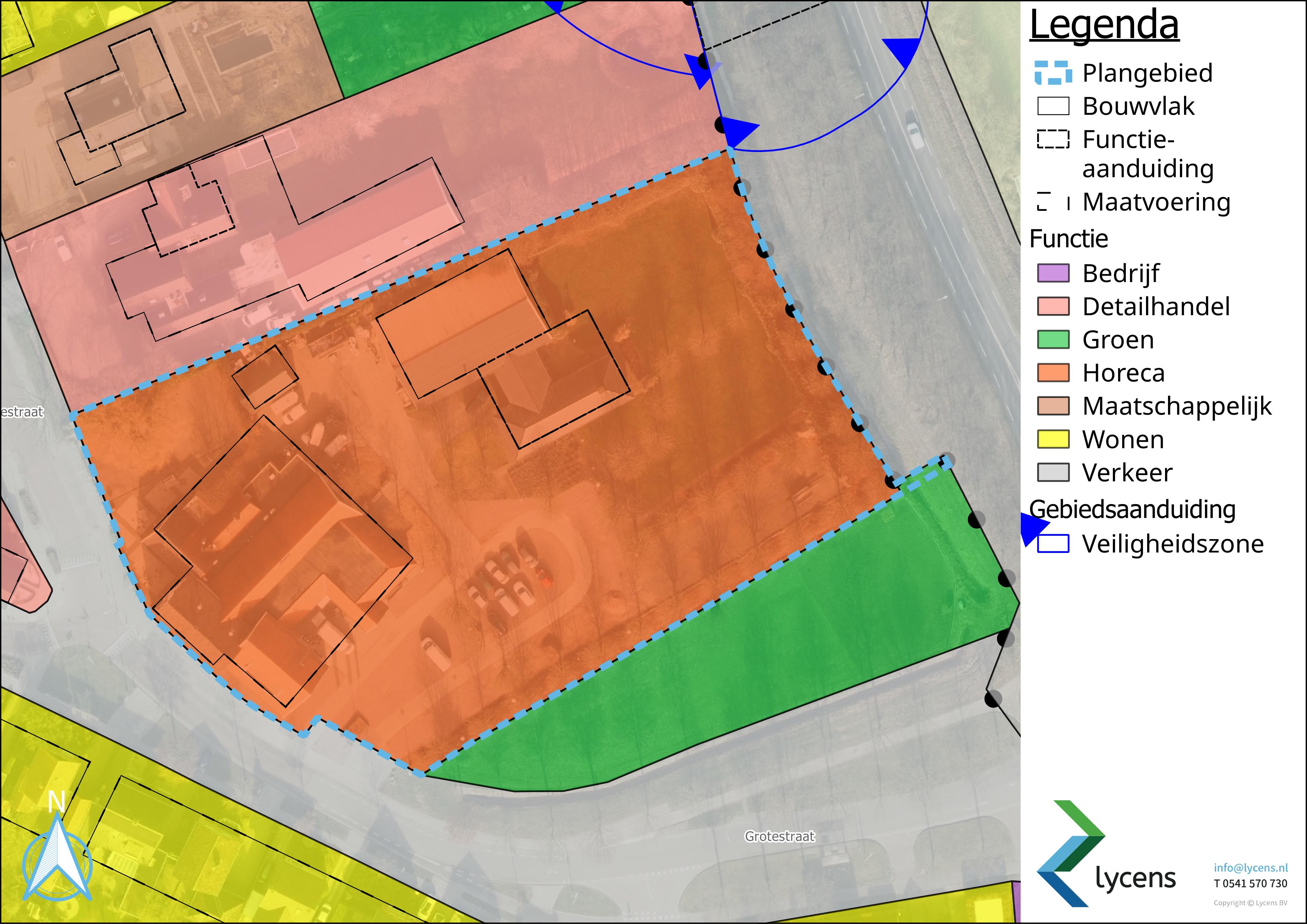Select the Maatschappelijk color swatch
Screen dimensions: 1307x924
pyautogui.click(x=1053, y=406)
